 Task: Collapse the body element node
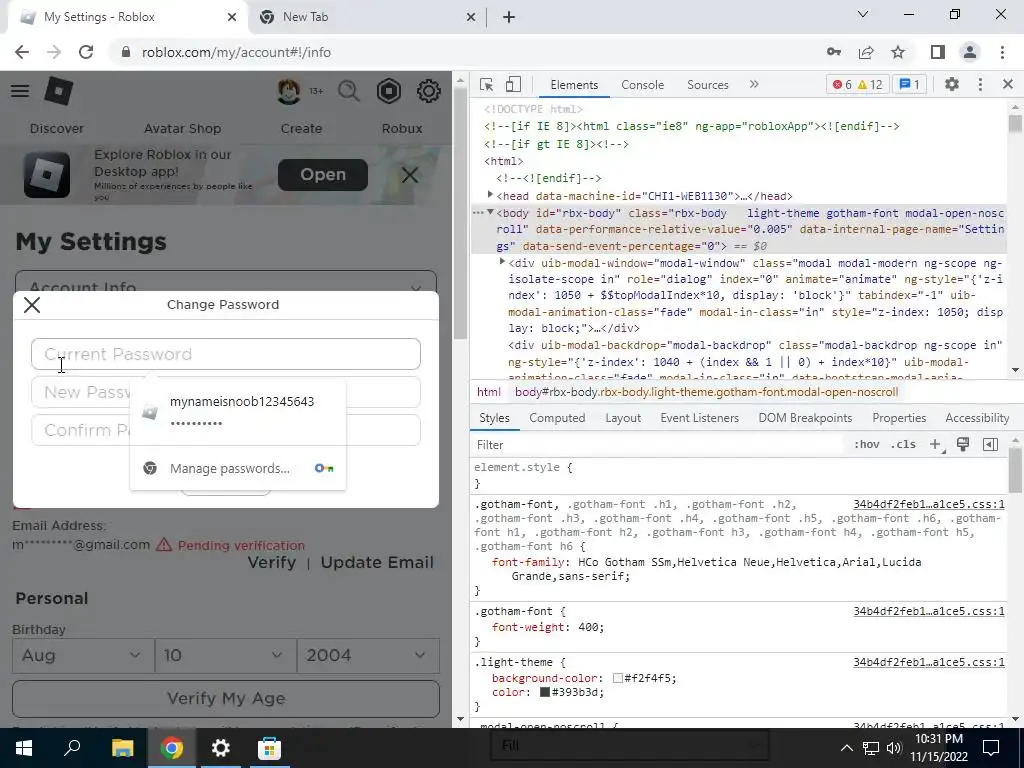[490, 212]
